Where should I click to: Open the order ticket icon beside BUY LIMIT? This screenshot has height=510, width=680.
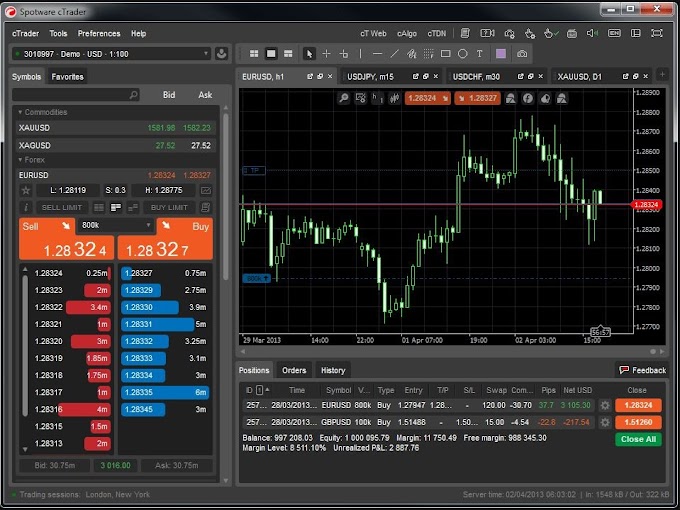coord(206,207)
